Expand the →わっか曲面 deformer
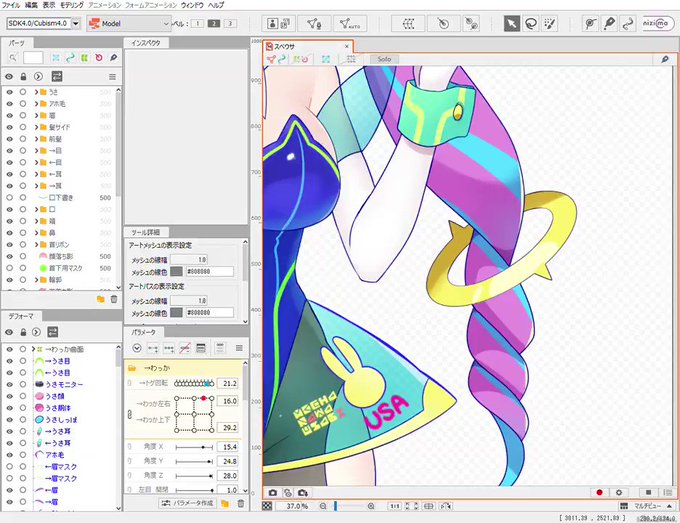 [34, 349]
